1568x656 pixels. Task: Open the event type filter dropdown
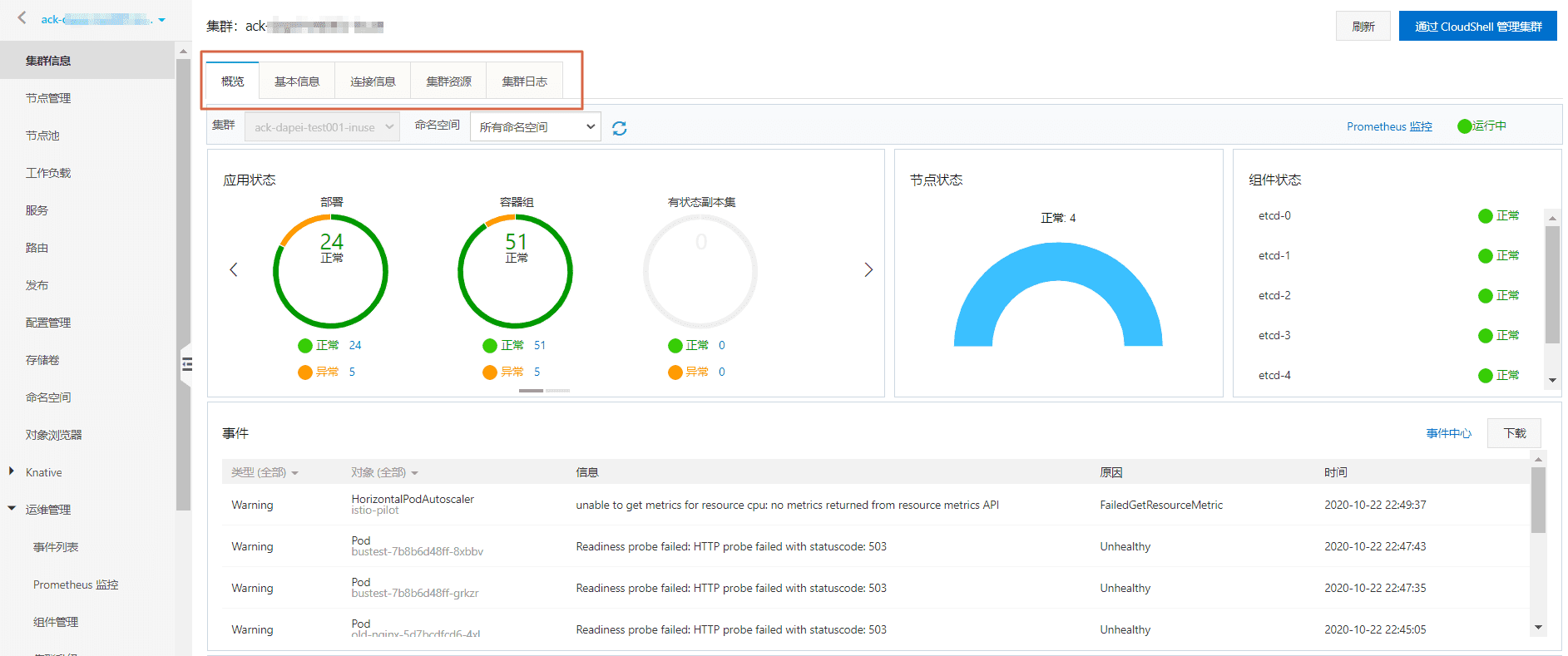click(265, 472)
